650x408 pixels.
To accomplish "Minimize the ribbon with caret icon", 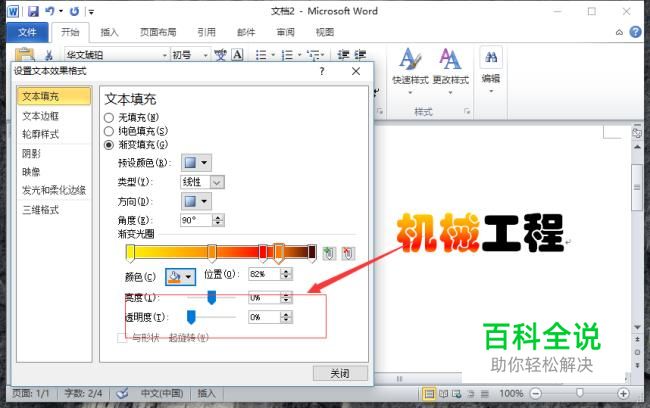I will (x=619, y=32).
